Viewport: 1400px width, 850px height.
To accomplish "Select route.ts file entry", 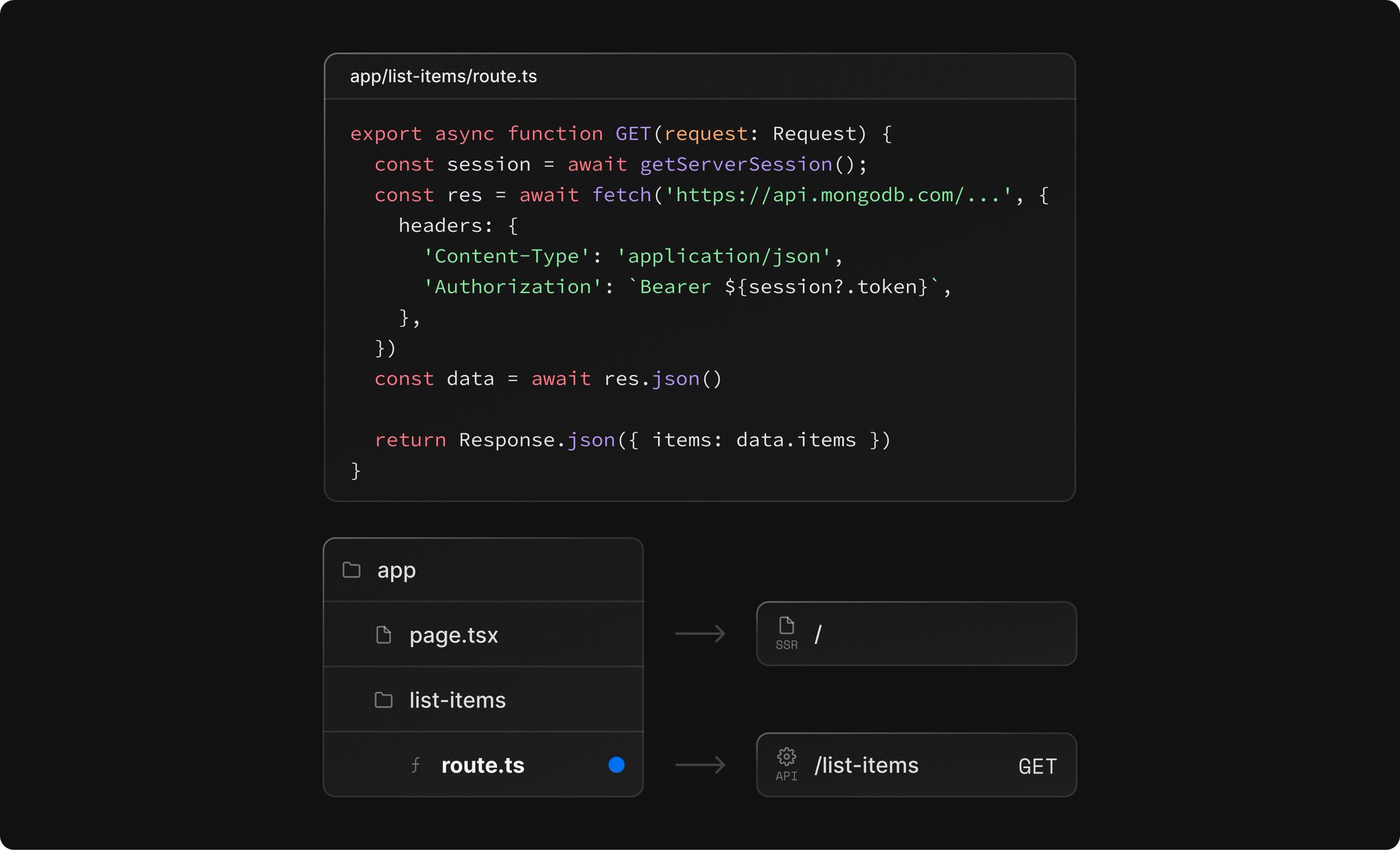I will (483, 765).
